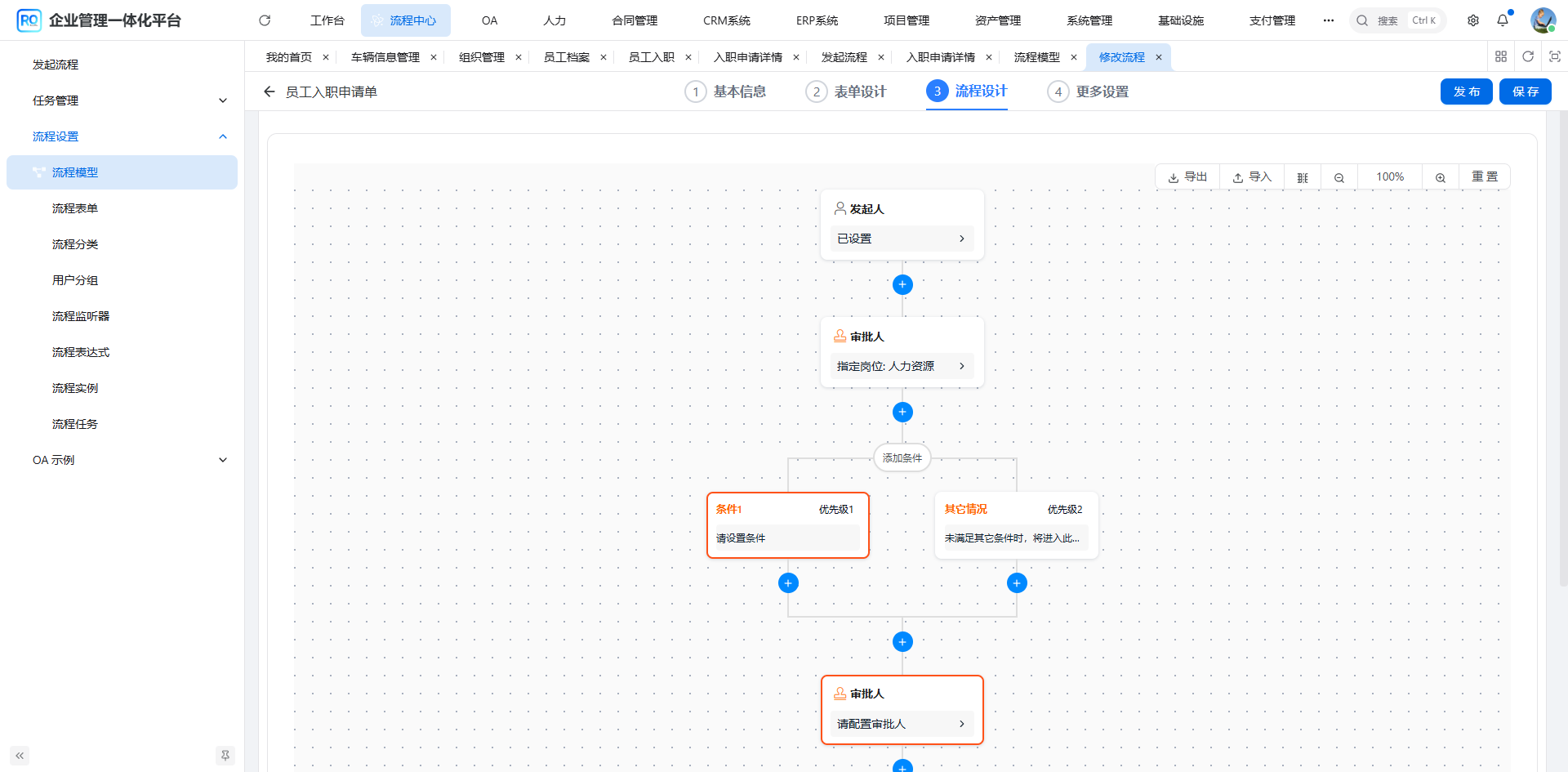
Task: Click the 100% zoom level display
Action: tap(1390, 177)
